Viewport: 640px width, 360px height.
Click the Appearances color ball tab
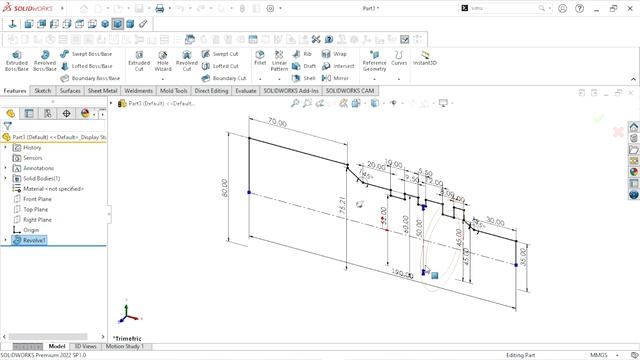click(85, 113)
